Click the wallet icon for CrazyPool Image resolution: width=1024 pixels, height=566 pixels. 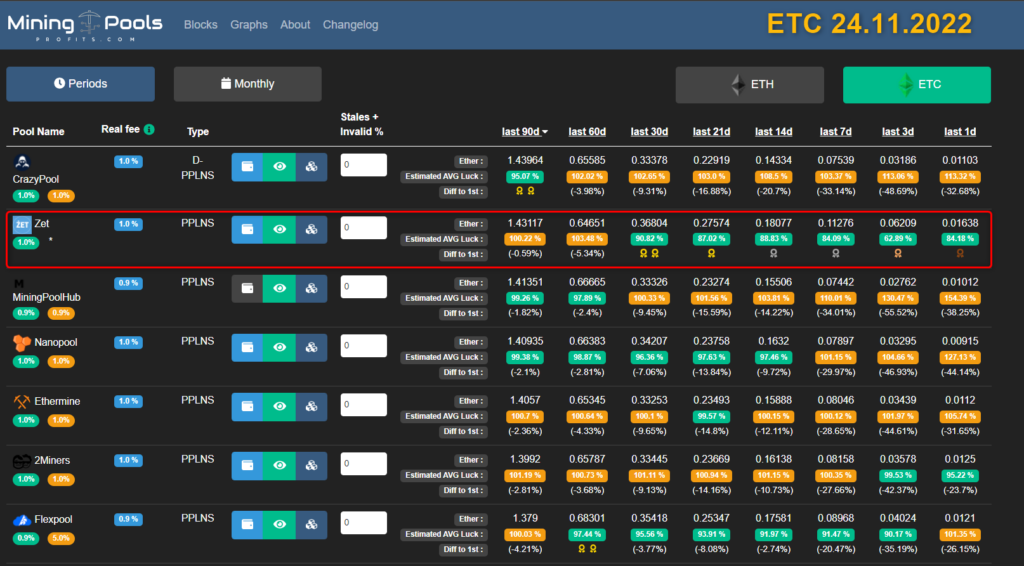pos(247,168)
